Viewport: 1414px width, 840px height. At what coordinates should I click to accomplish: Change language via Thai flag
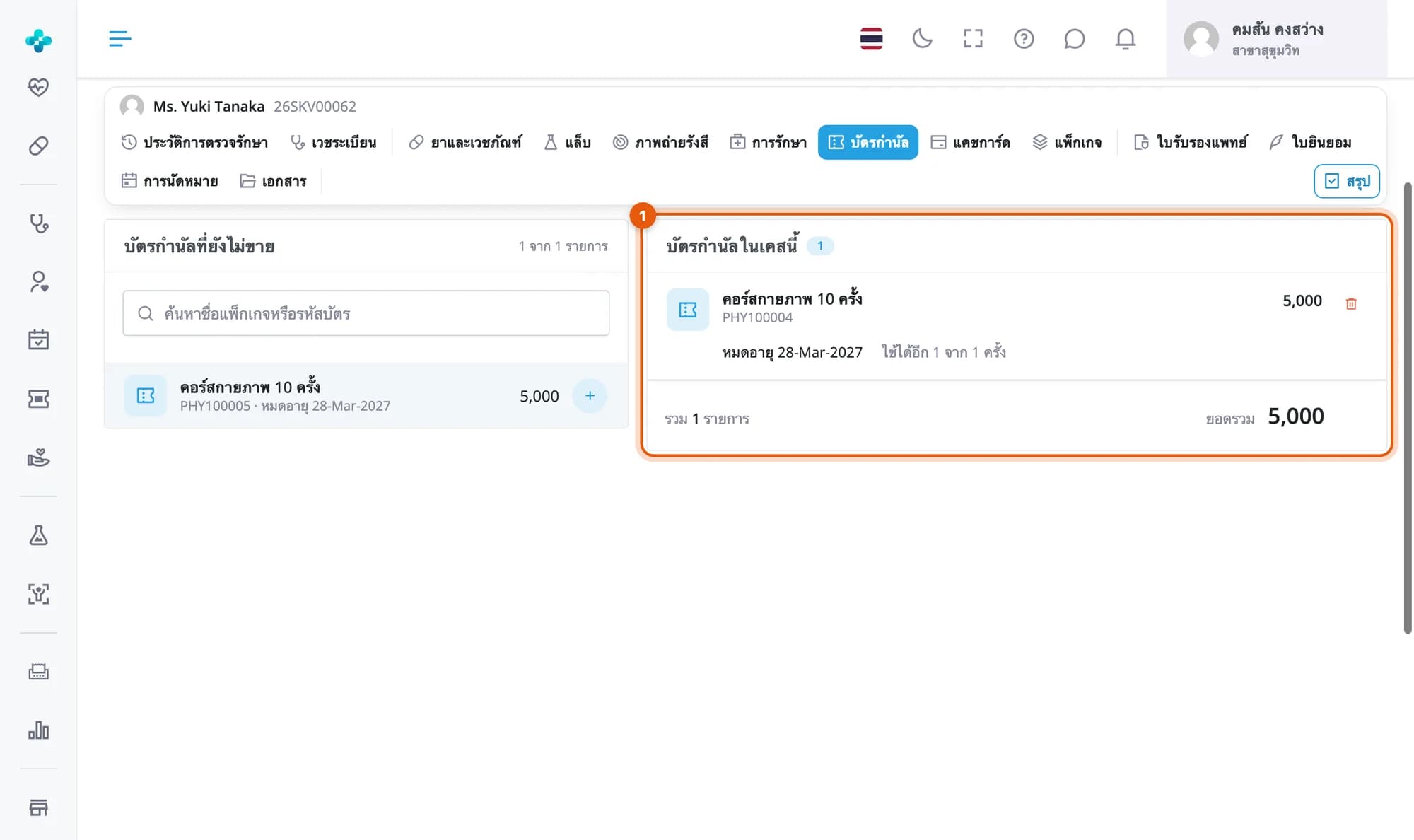[871, 38]
